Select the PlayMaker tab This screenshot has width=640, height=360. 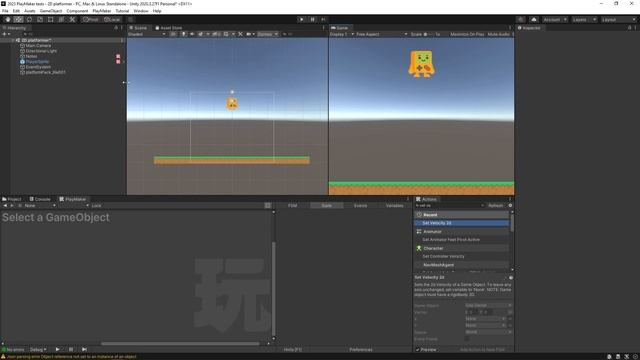(x=73, y=199)
